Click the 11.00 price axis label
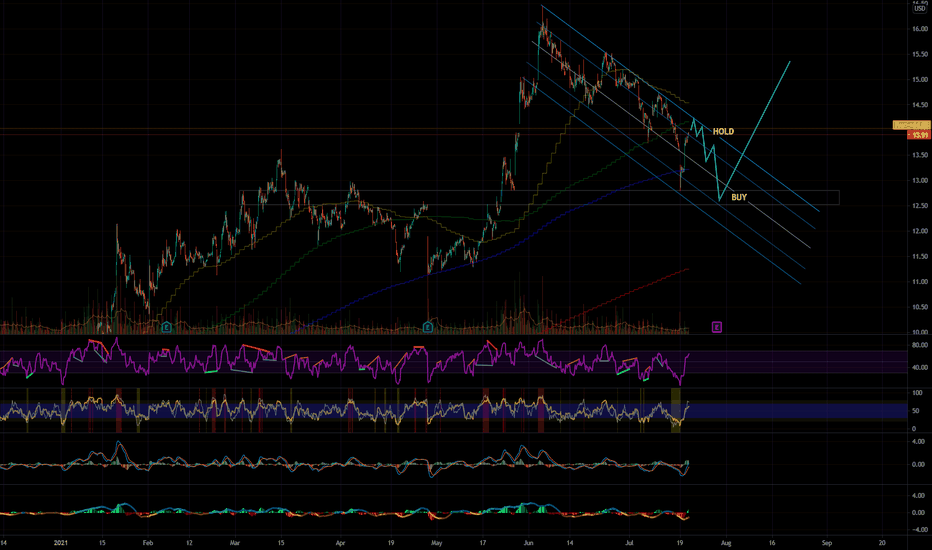Screen dimensions: 932x550 pyautogui.click(x=920, y=281)
